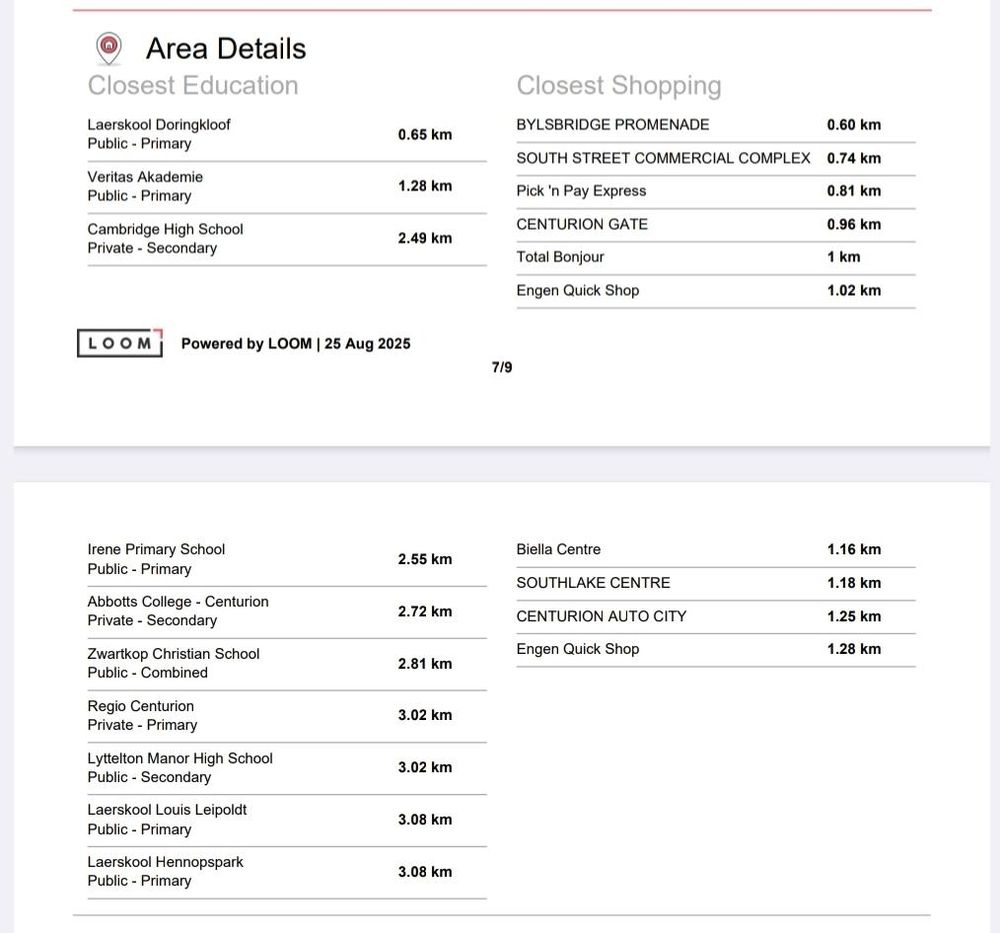Select Laerskool Doringkloof school entry
This screenshot has width=1000, height=933.
159,134
